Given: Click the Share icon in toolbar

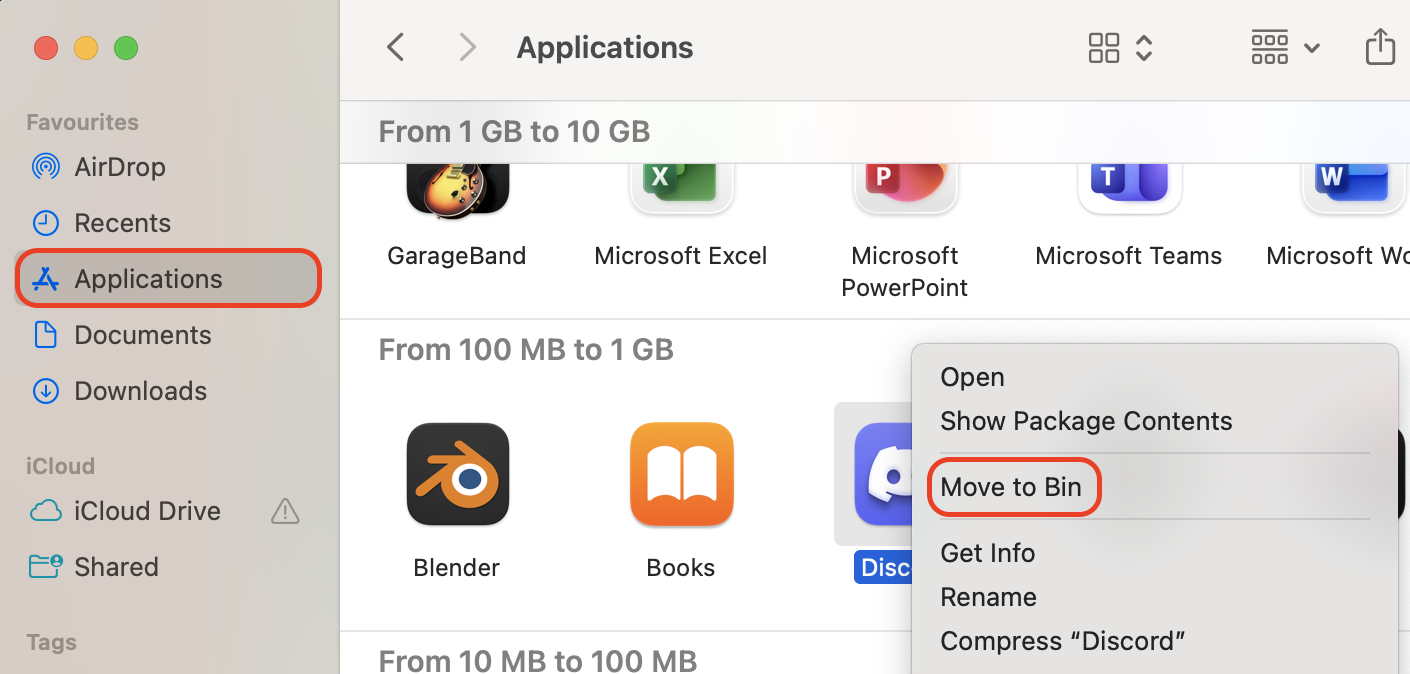Looking at the screenshot, I should (1381, 46).
